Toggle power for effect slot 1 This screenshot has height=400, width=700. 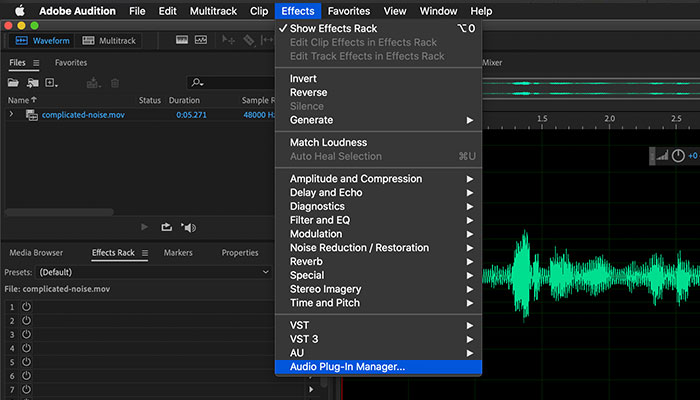pyautogui.click(x=26, y=307)
